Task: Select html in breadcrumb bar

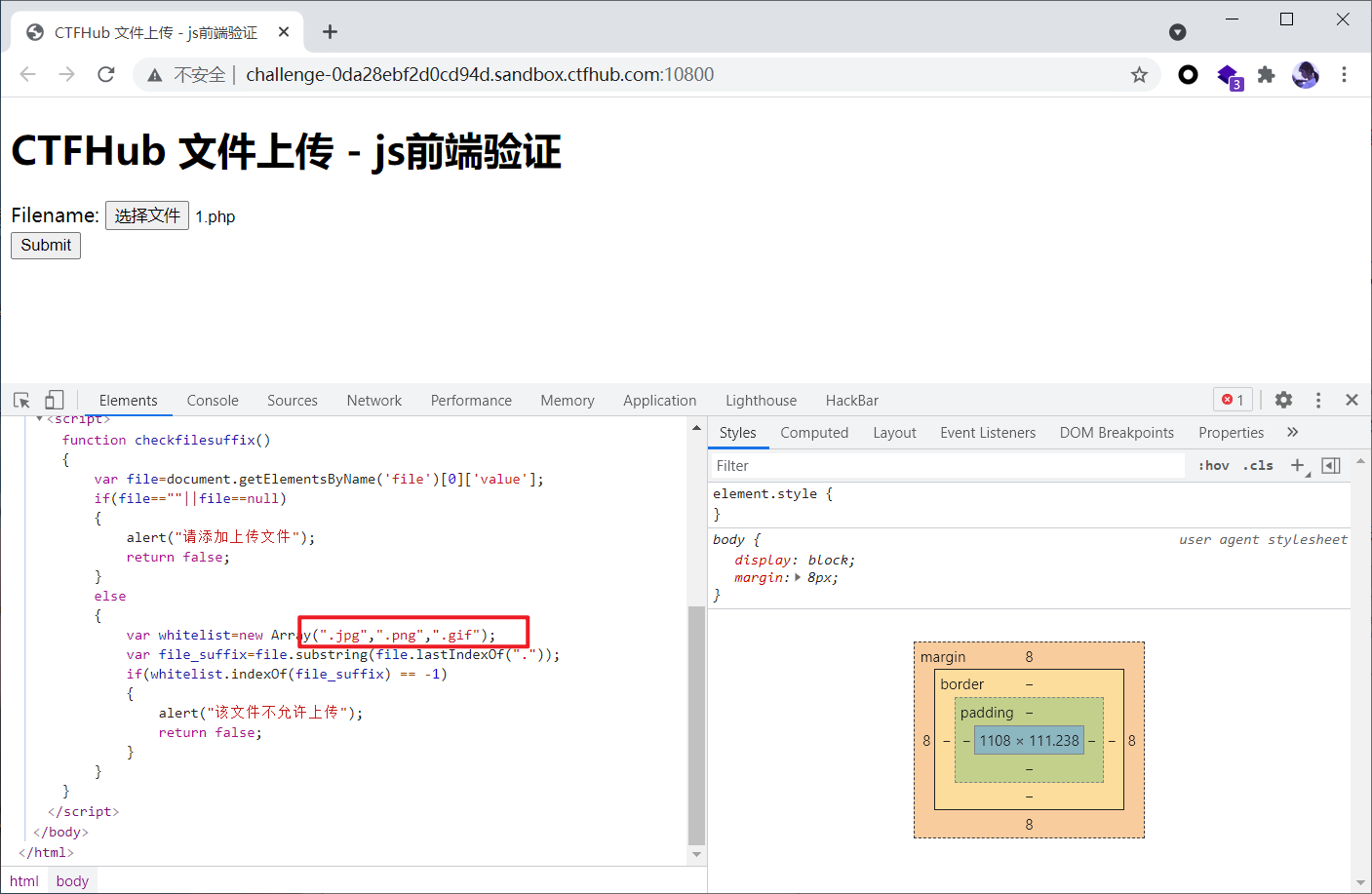Action: coord(24,881)
